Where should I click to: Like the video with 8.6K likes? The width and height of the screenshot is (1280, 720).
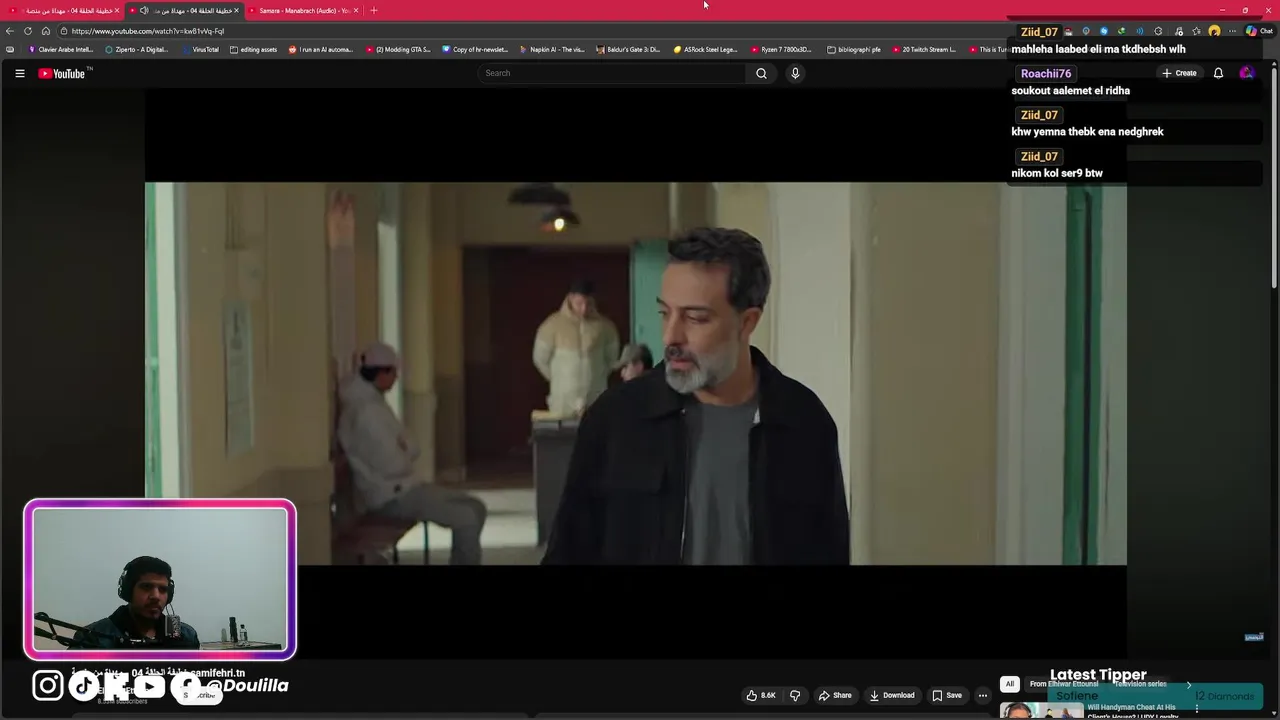click(x=761, y=695)
